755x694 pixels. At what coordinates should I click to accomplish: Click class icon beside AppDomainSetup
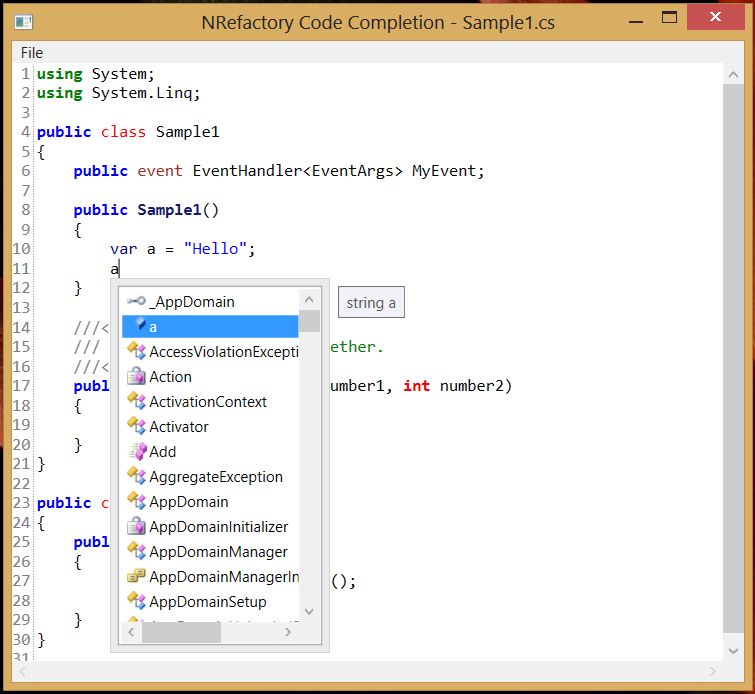click(136, 601)
